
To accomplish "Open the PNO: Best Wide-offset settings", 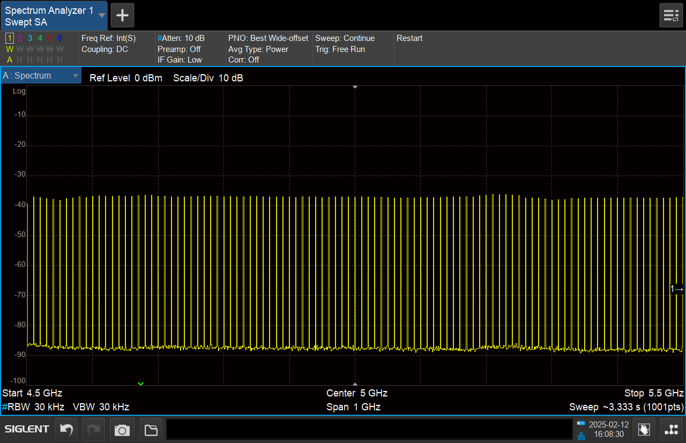I will click(x=268, y=38).
